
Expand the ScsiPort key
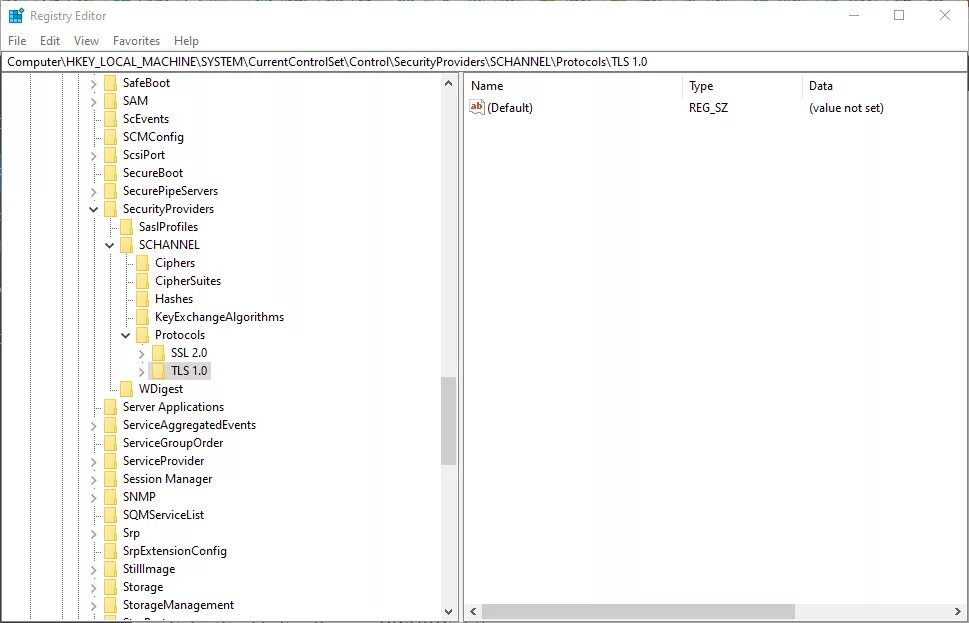click(x=93, y=156)
